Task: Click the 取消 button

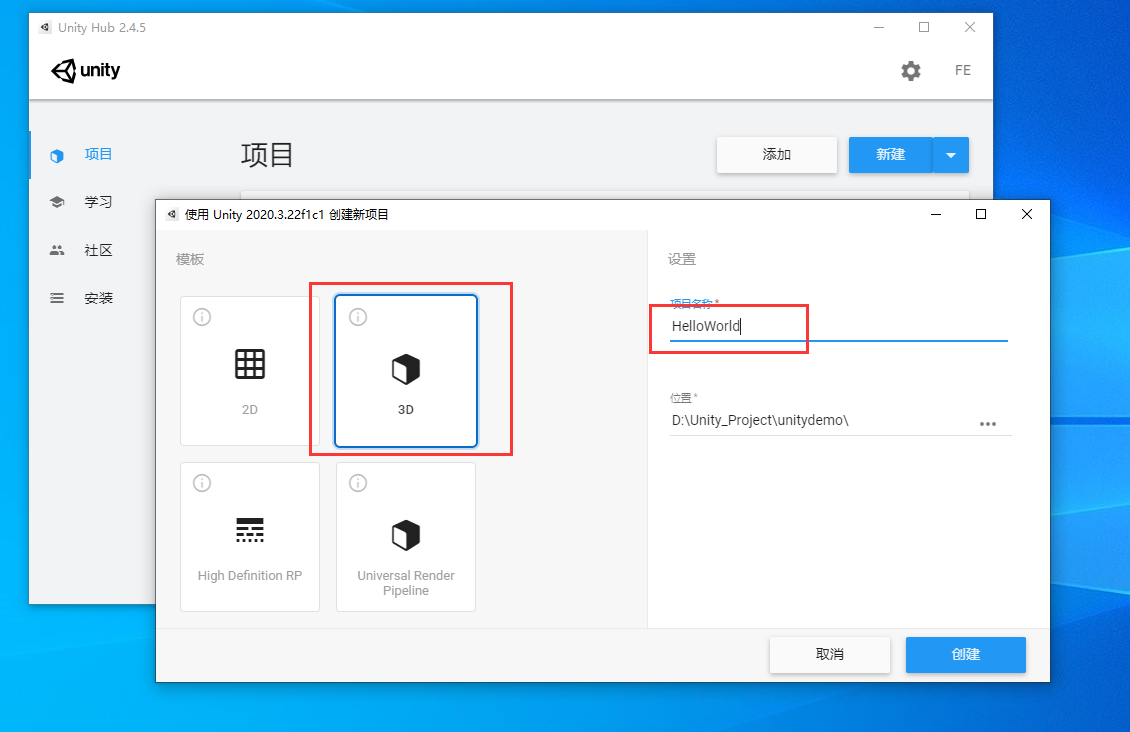Action: [829, 655]
